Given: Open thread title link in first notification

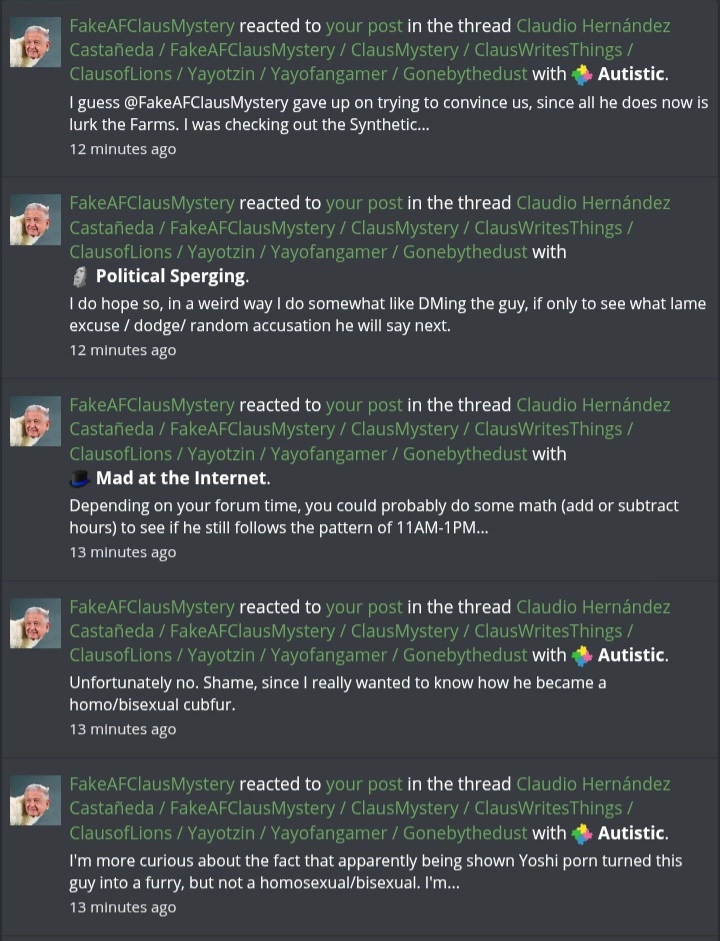Looking at the screenshot, I should [370, 50].
